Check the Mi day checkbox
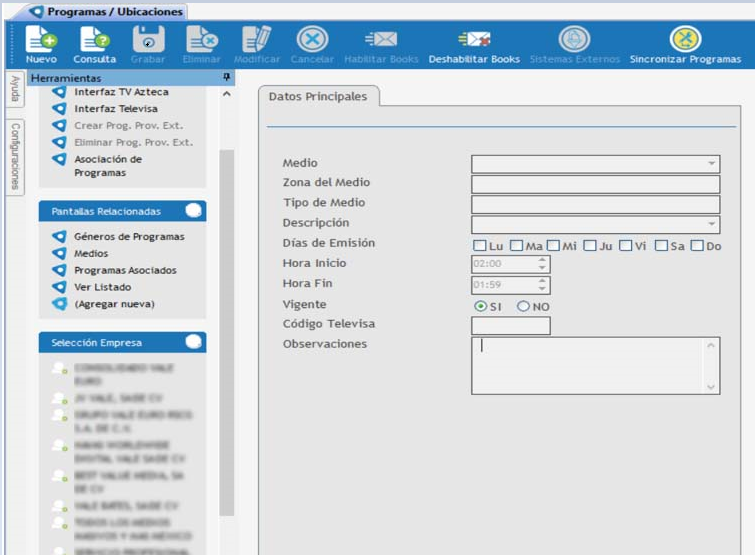This screenshot has height=555, width=755. [553, 246]
